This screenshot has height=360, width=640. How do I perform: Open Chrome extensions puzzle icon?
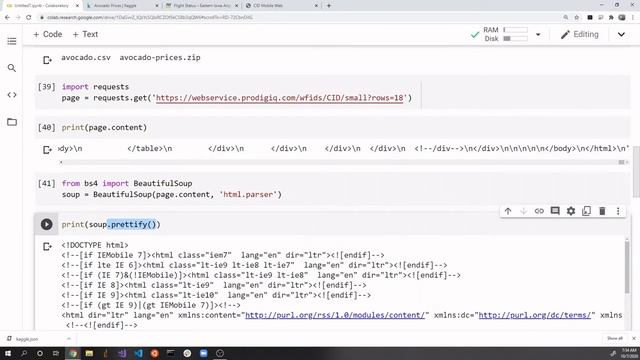coord(611,17)
